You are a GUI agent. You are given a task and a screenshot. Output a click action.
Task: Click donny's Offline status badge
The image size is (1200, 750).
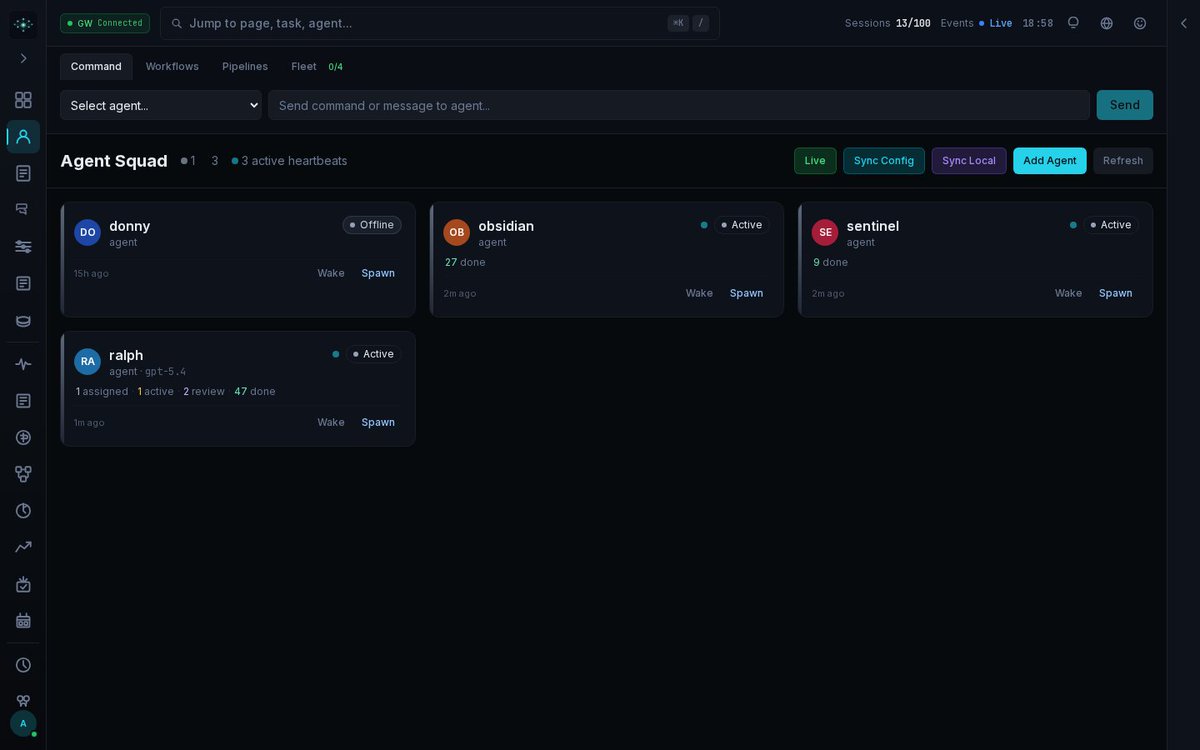click(x=372, y=225)
